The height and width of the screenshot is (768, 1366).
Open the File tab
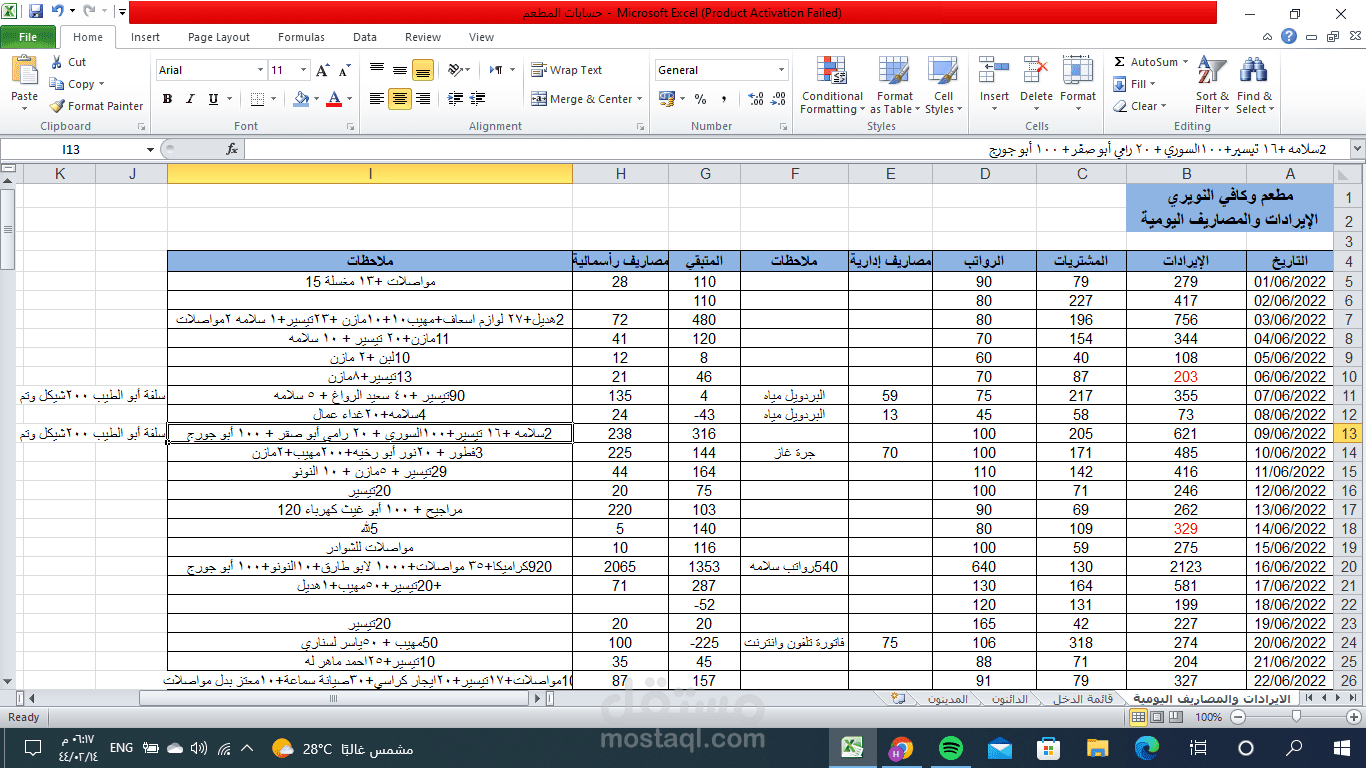tap(28, 37)
